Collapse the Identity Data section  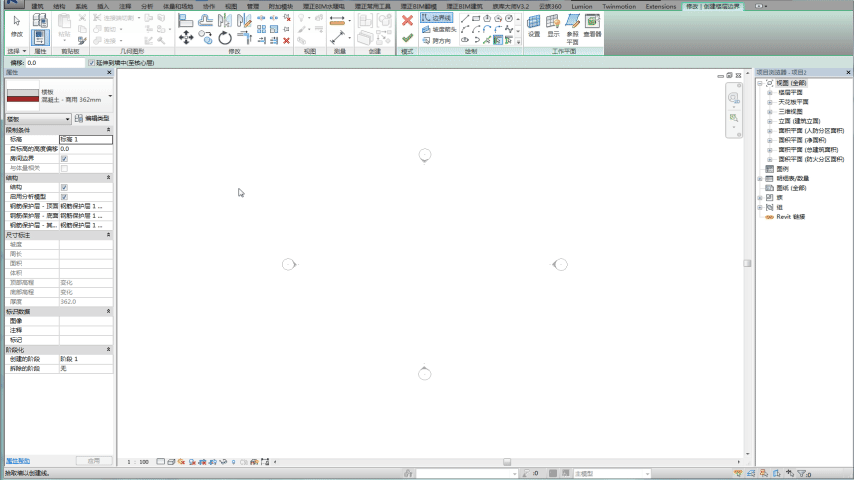[108, 312]
